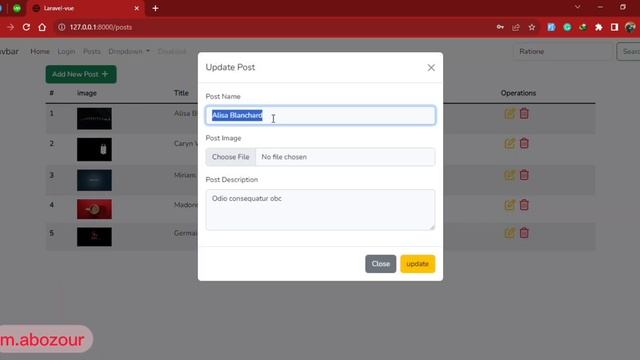Open the row 3 post image thumbnail

(x=94, y=180)
